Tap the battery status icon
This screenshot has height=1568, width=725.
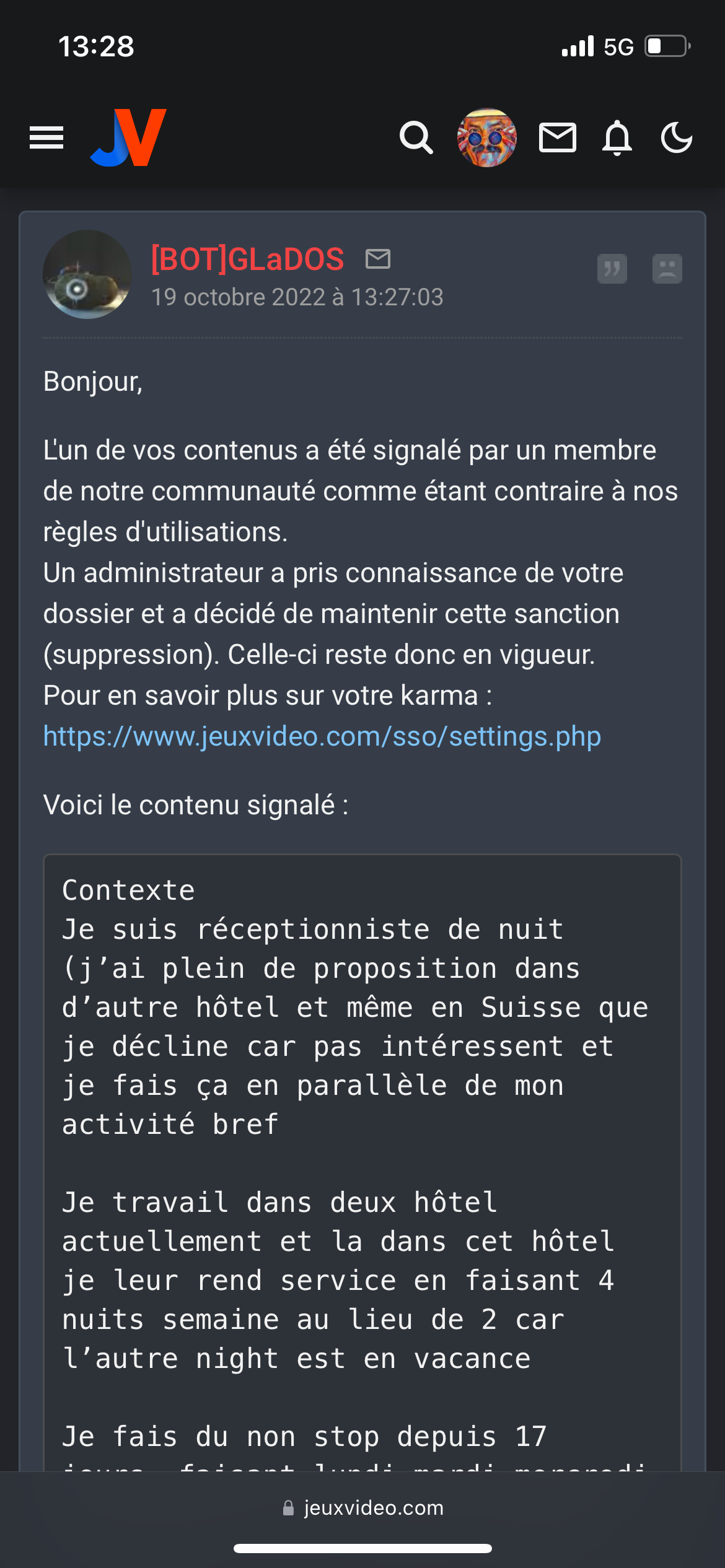667,46
